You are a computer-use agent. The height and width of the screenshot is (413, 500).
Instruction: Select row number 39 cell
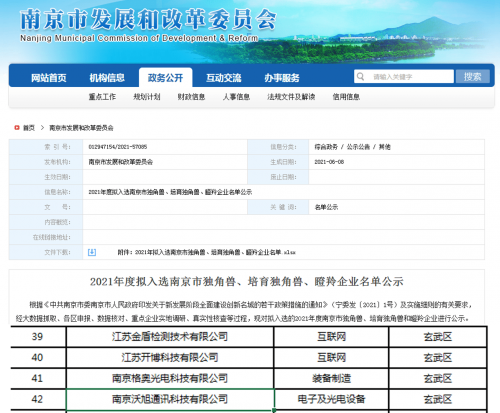(38, 337)
